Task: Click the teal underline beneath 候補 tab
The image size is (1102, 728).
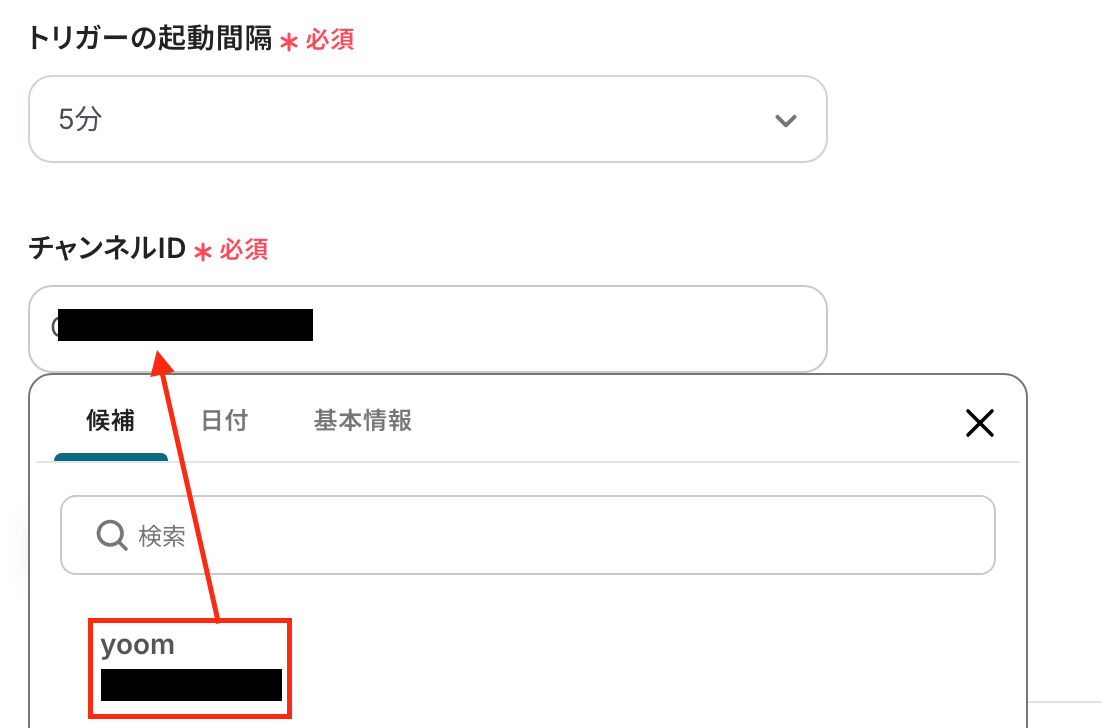Action: click(111, 457)
